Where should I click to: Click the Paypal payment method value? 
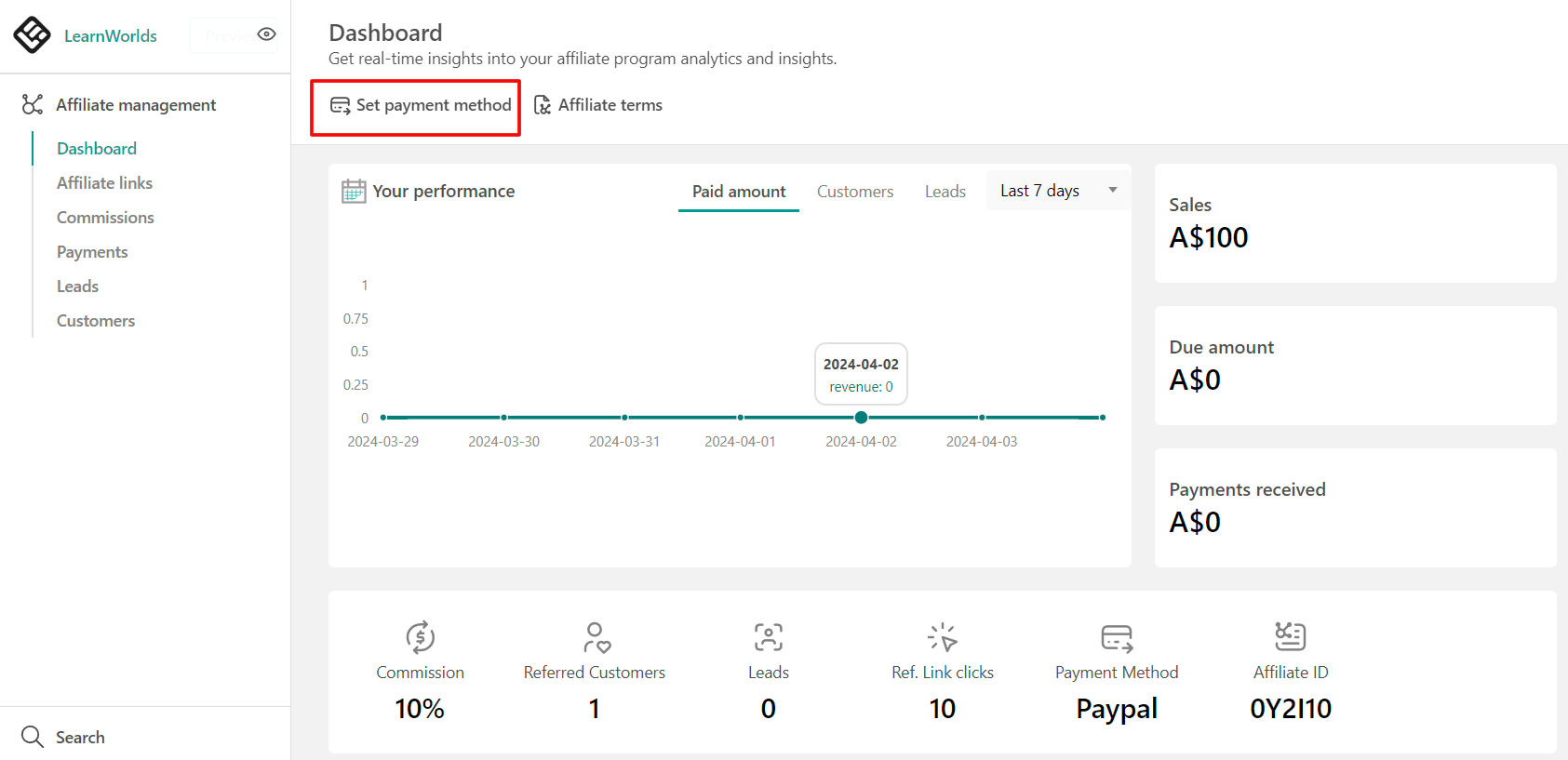1117,710
